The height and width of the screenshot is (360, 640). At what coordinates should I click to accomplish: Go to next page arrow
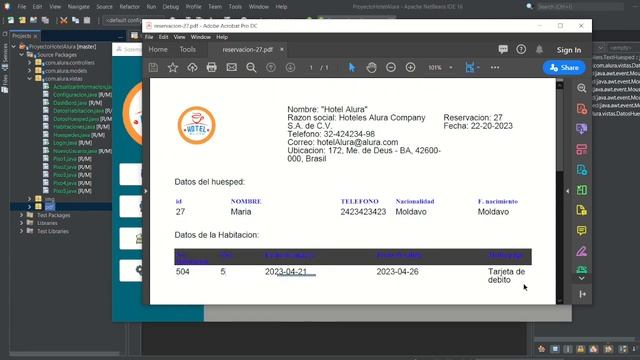pos(290,67)
